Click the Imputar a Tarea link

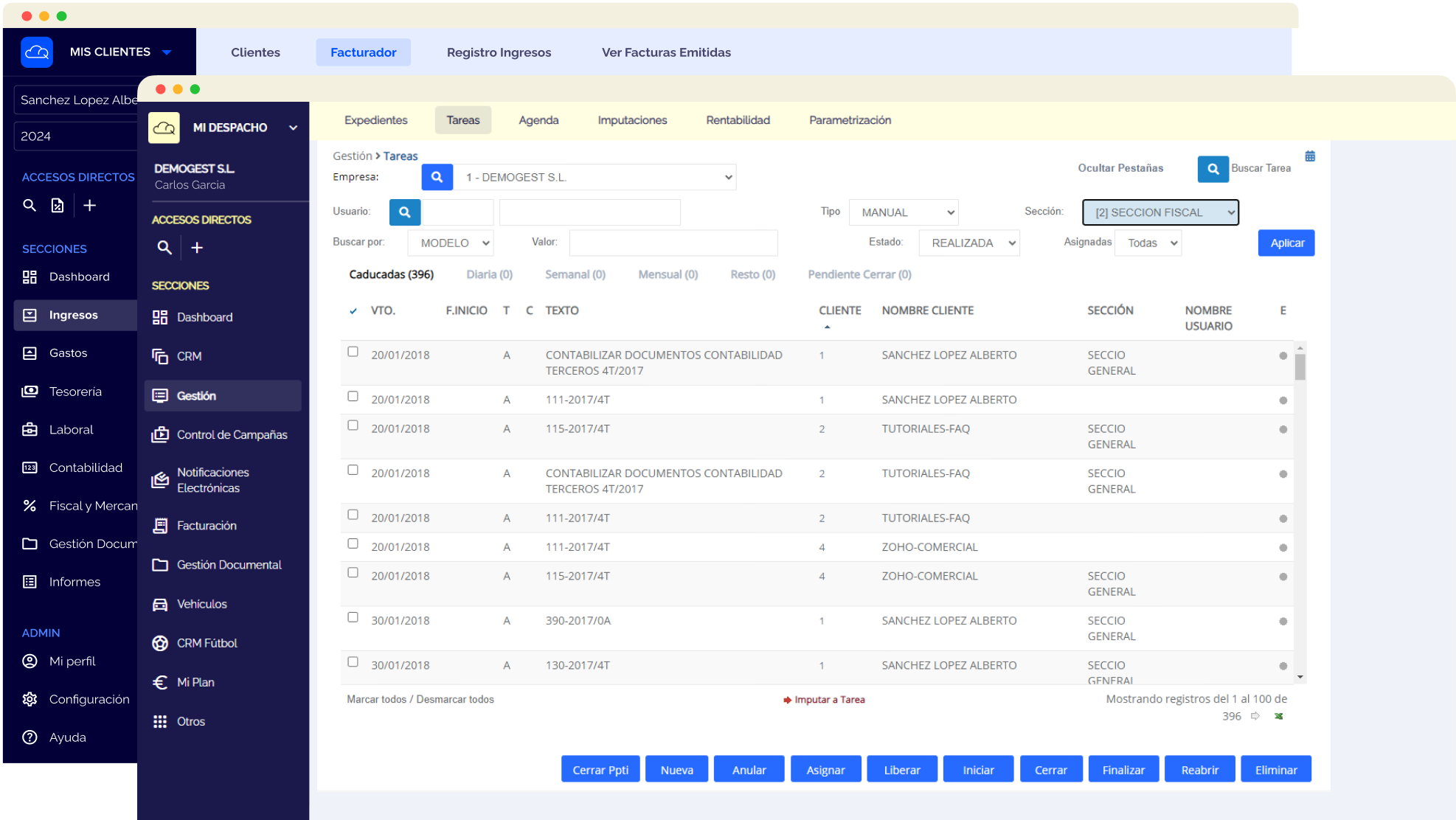825,700
